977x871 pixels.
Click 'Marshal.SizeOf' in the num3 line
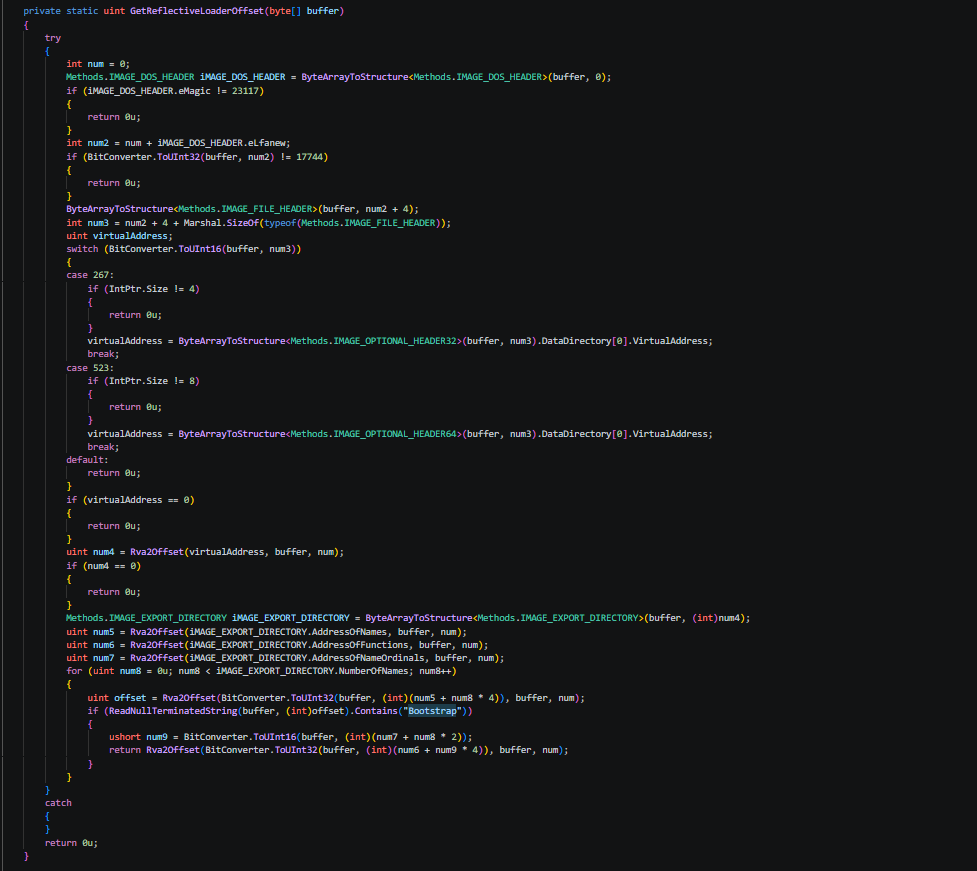click(x=221, y=223)
